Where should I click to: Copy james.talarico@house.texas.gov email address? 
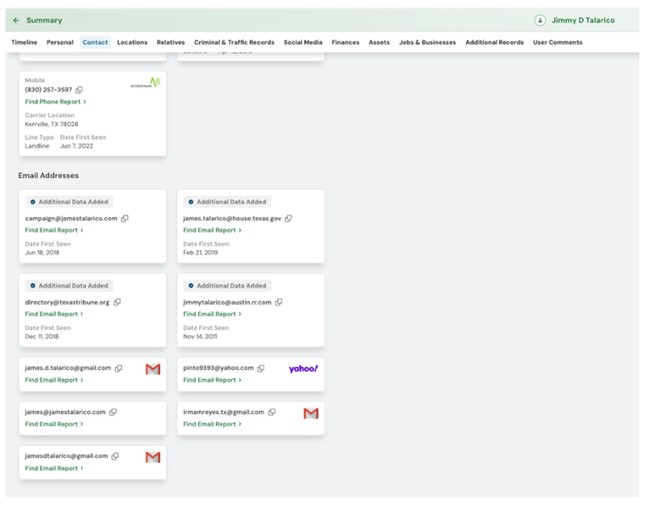pyautogui.click(x=289, y=218)
